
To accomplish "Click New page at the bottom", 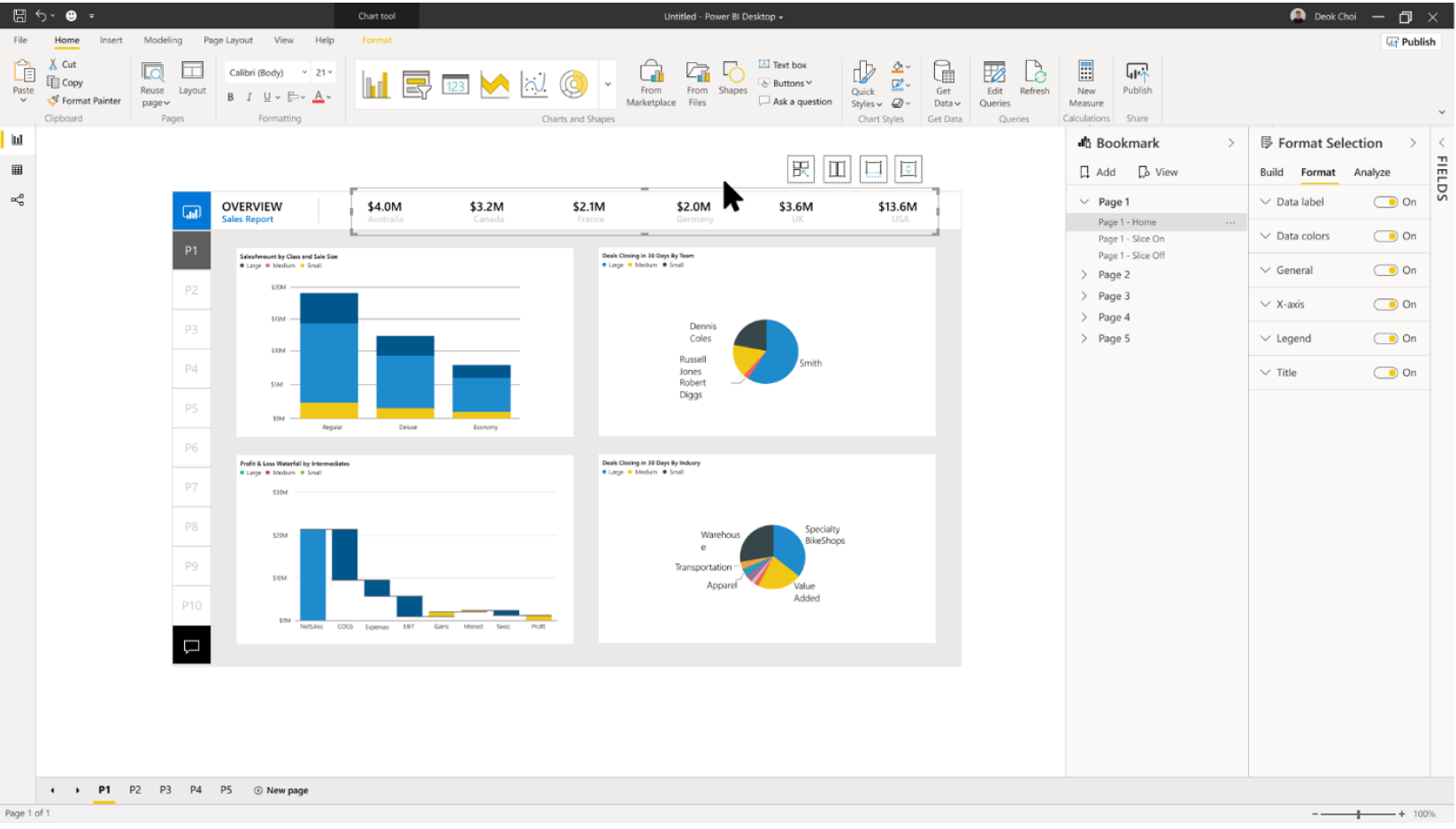I will [281, 791].
